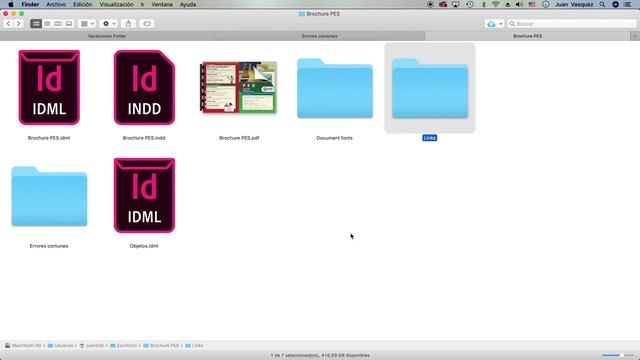The image size is (640, 360).
Task: Click the Edit Tags toolbar button
Action: (147, 24)
